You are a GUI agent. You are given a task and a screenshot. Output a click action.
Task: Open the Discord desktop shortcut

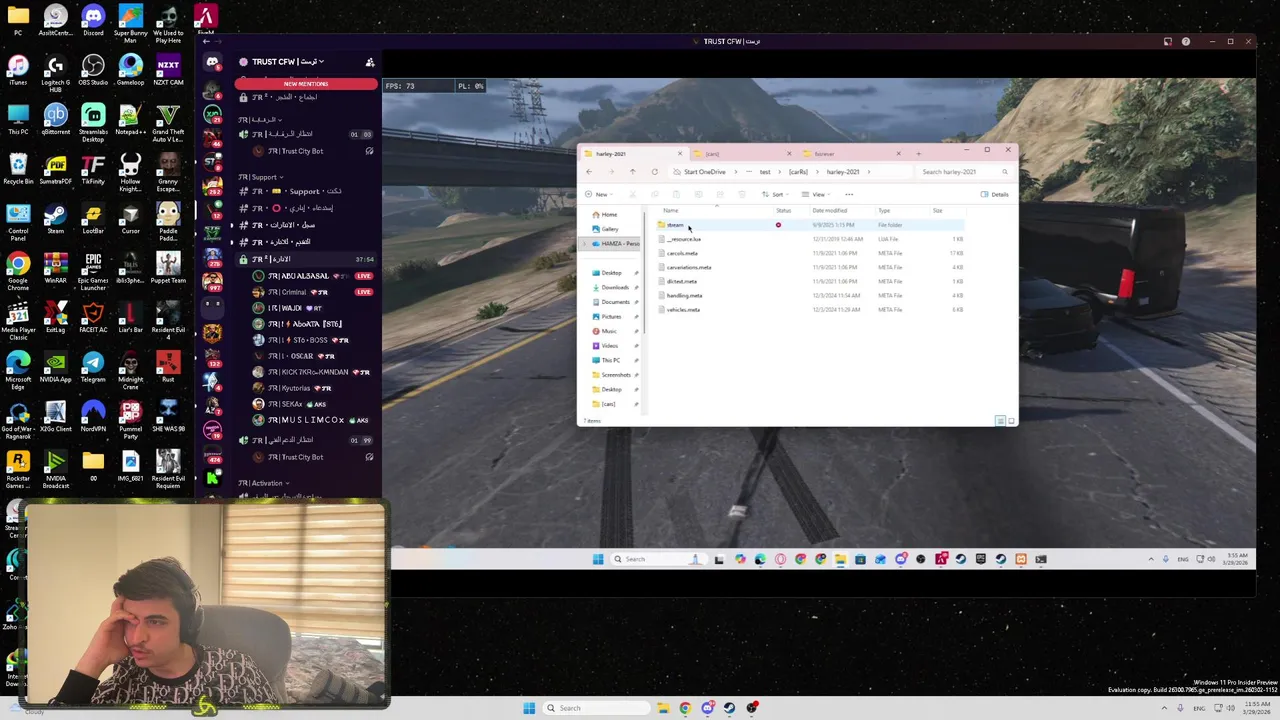tap(93, 20)
